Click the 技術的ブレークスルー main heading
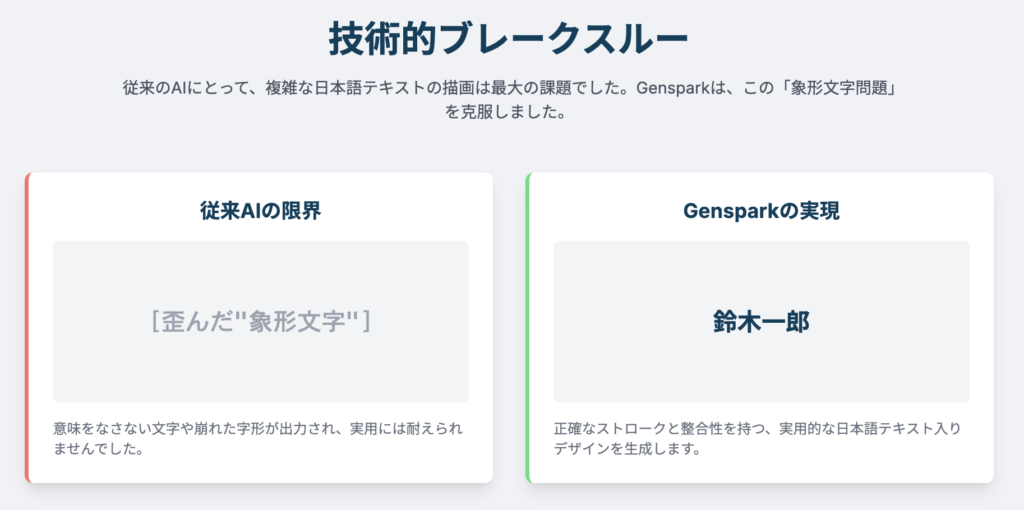The image size is (1024, 510). pos(508,40)
